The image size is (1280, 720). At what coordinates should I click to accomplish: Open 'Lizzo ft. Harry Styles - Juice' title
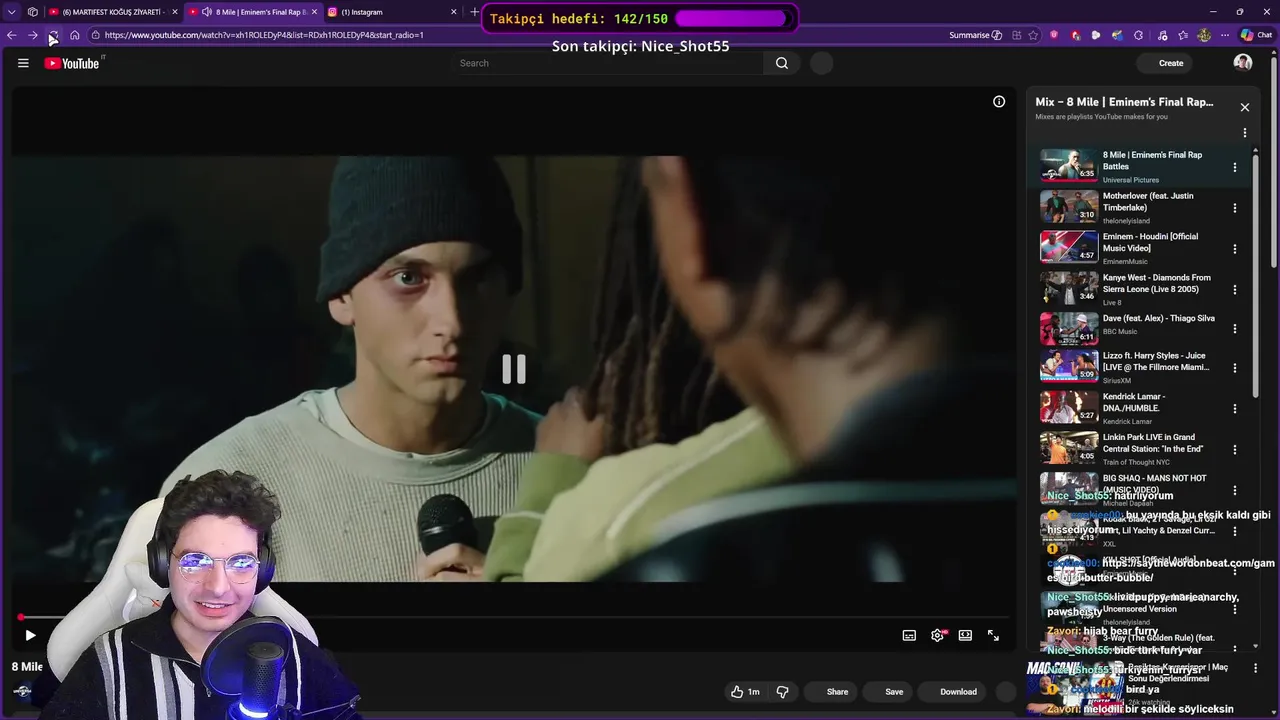[1156, 361]
